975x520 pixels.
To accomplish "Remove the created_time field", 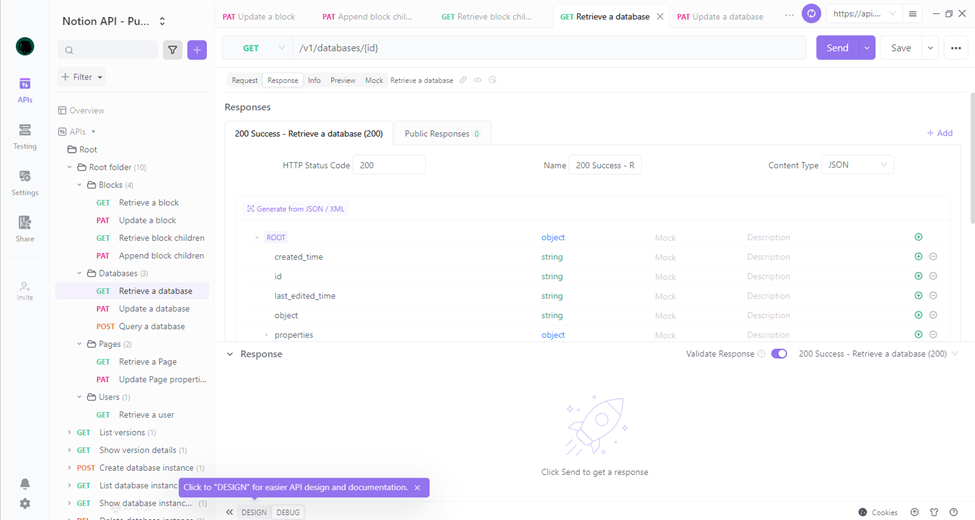I will tap(933, 256).
